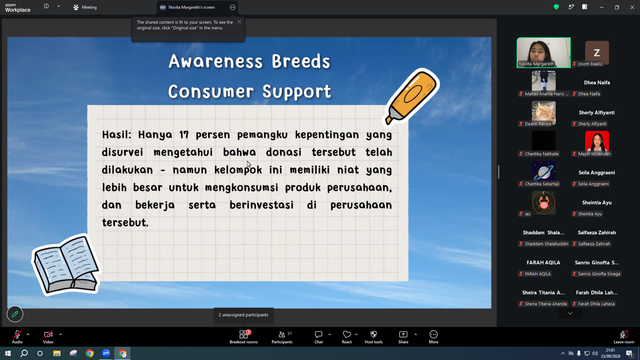Click Leave room
The width and height of the screenshot is (640, 360).
624,337
